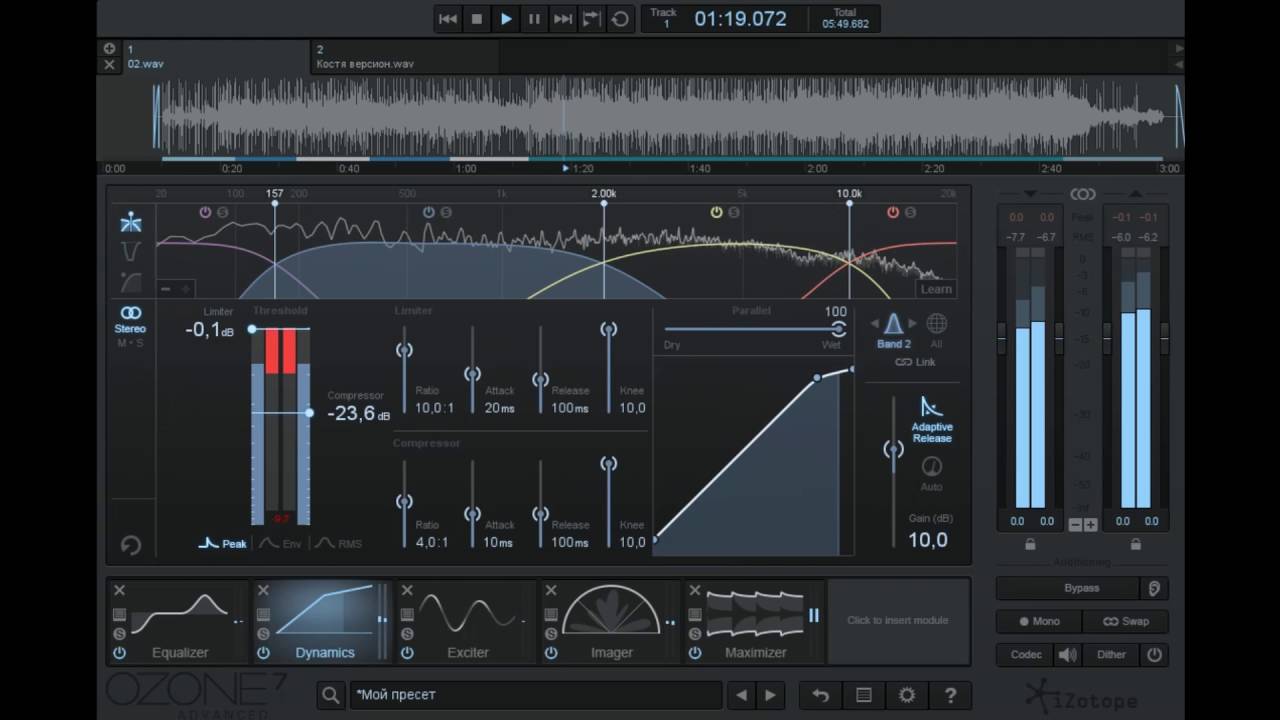
Task: Select next band with right arrow
Action: (x=912, y=324)
